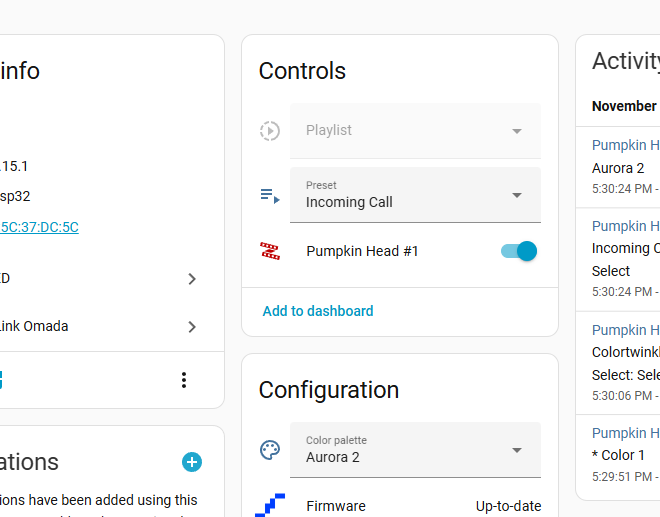Expand the chevron row above Omada
The height and width of the screenshot is (517, 660).
(x=192, y=279)
